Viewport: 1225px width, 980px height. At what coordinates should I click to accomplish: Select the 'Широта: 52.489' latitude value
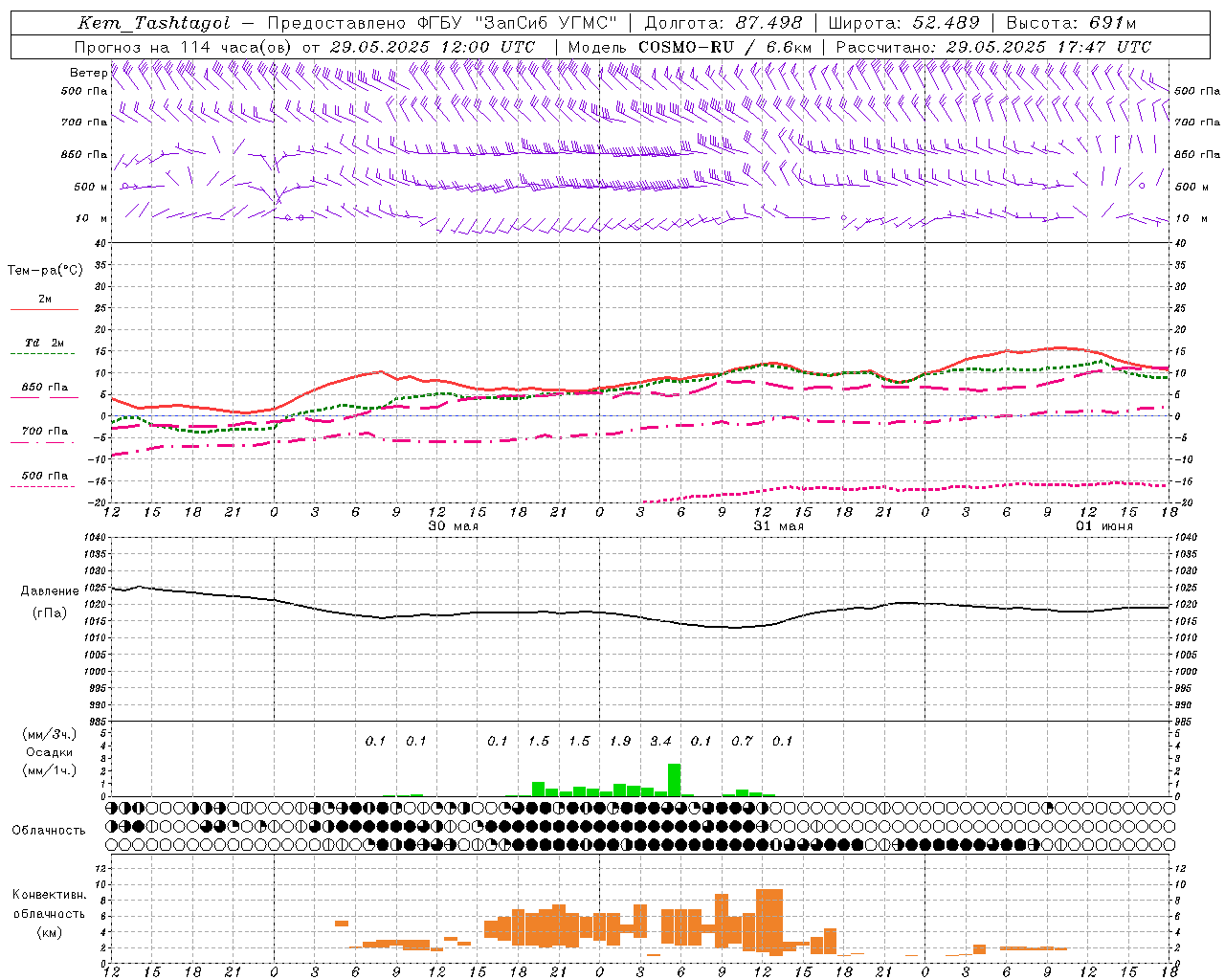904,23
